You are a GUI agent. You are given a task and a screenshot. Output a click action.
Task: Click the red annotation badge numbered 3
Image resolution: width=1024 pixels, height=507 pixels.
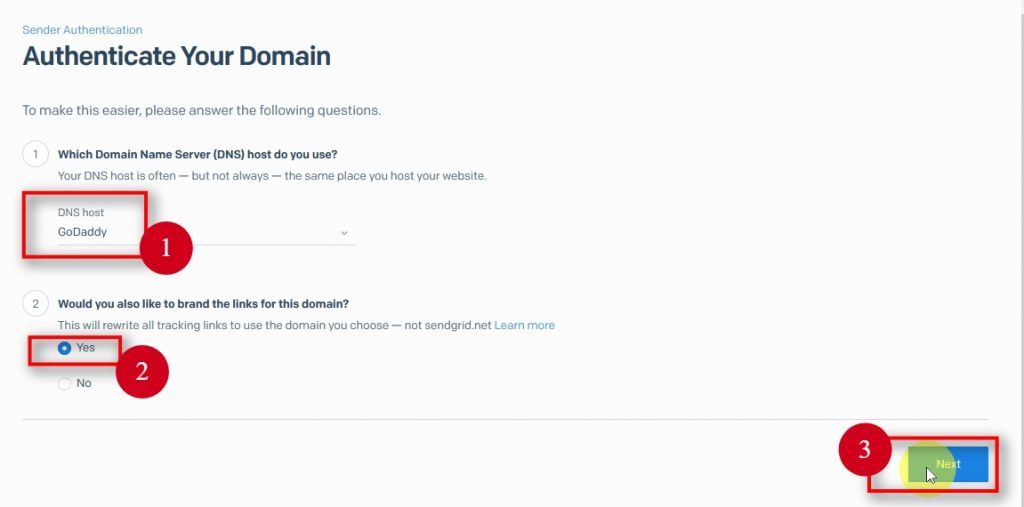click(864, 451)
